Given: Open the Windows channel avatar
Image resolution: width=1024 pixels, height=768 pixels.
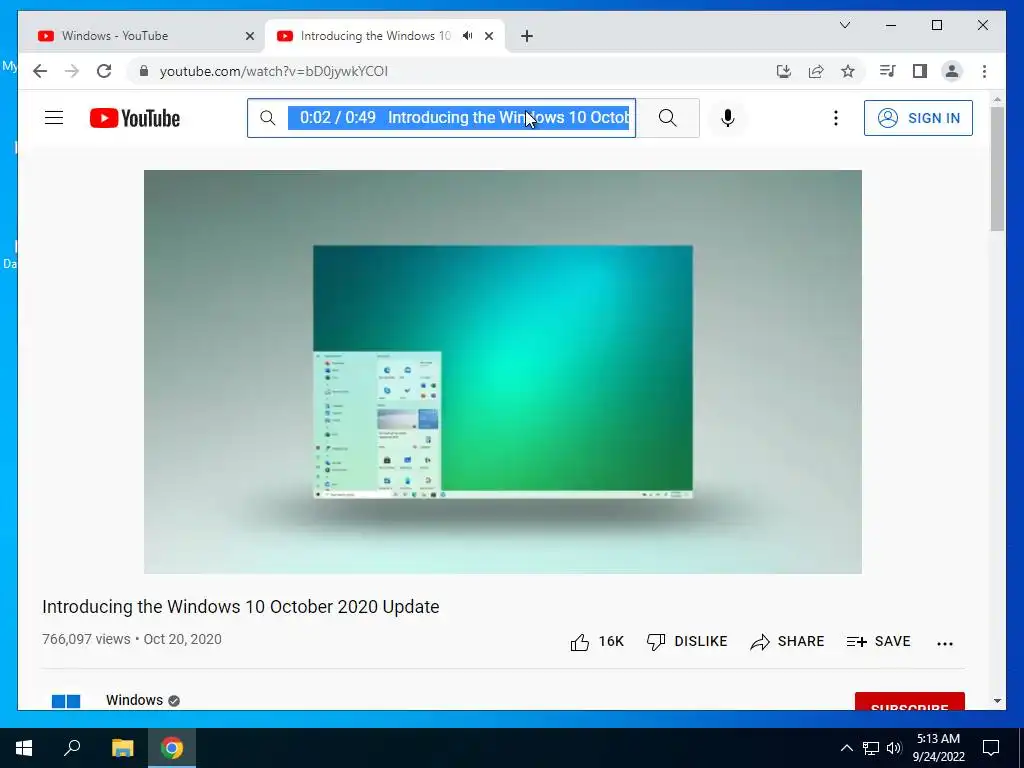Looking at the screenshot, I should (x=65, y=701).
